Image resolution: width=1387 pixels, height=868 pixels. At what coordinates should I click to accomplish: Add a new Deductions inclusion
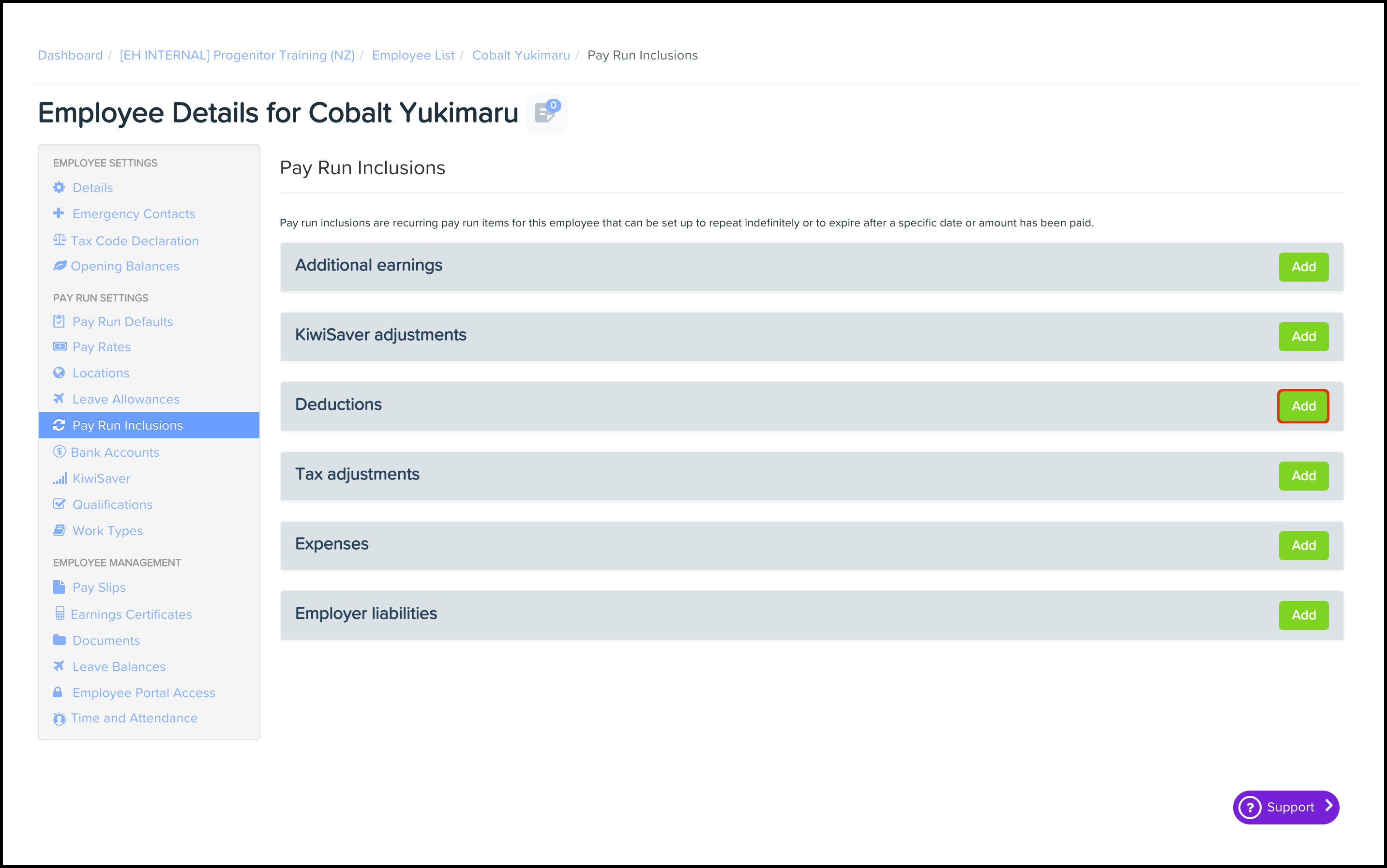tap(1303, 406)
